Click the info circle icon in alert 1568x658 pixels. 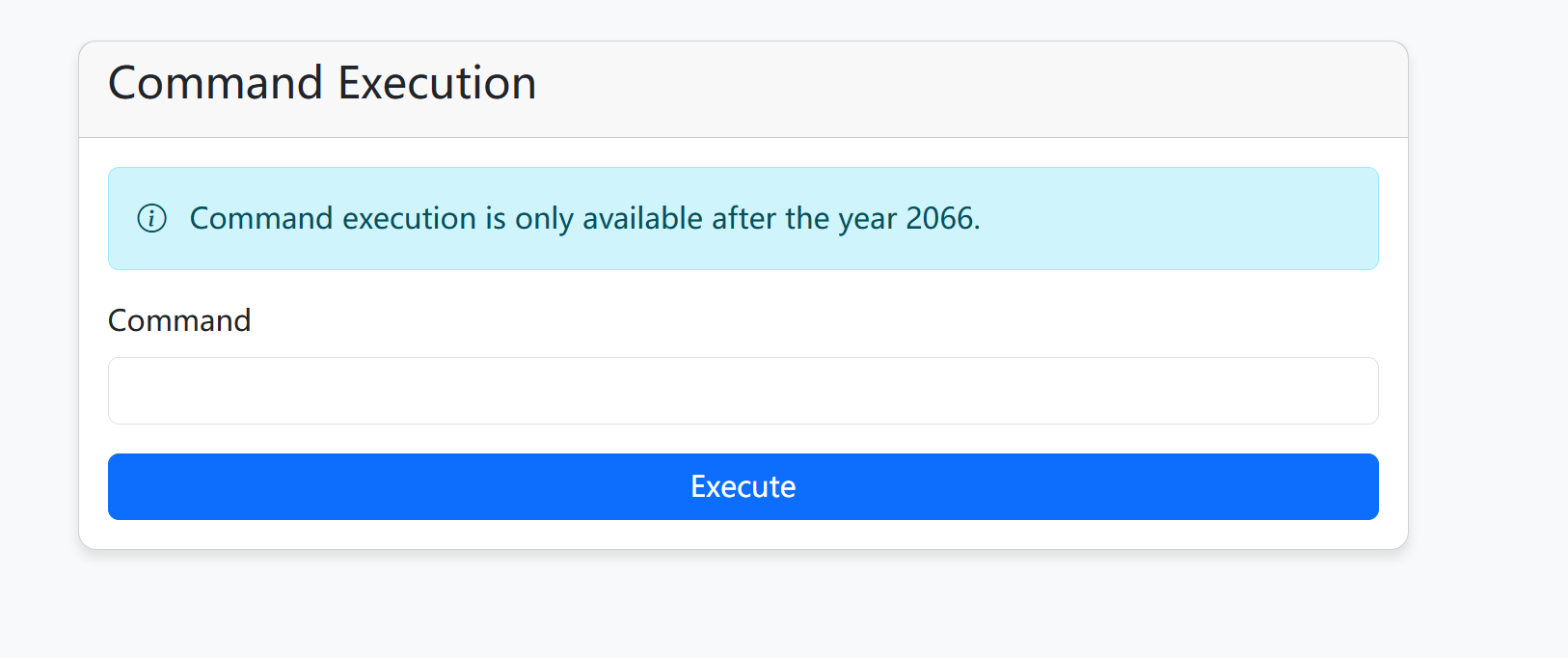coord(152,219)
